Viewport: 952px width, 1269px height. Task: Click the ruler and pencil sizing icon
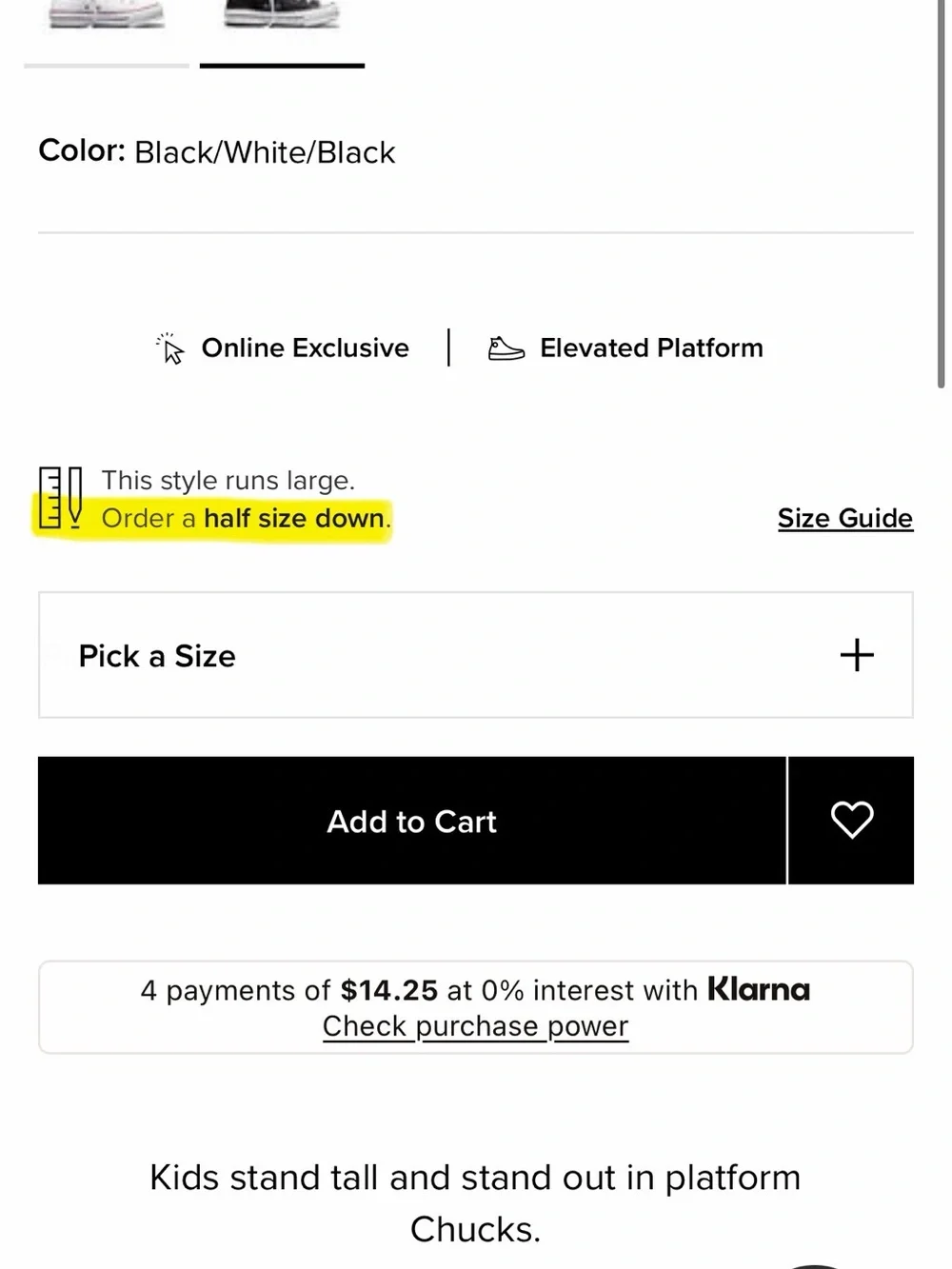(x=60, y=498)
